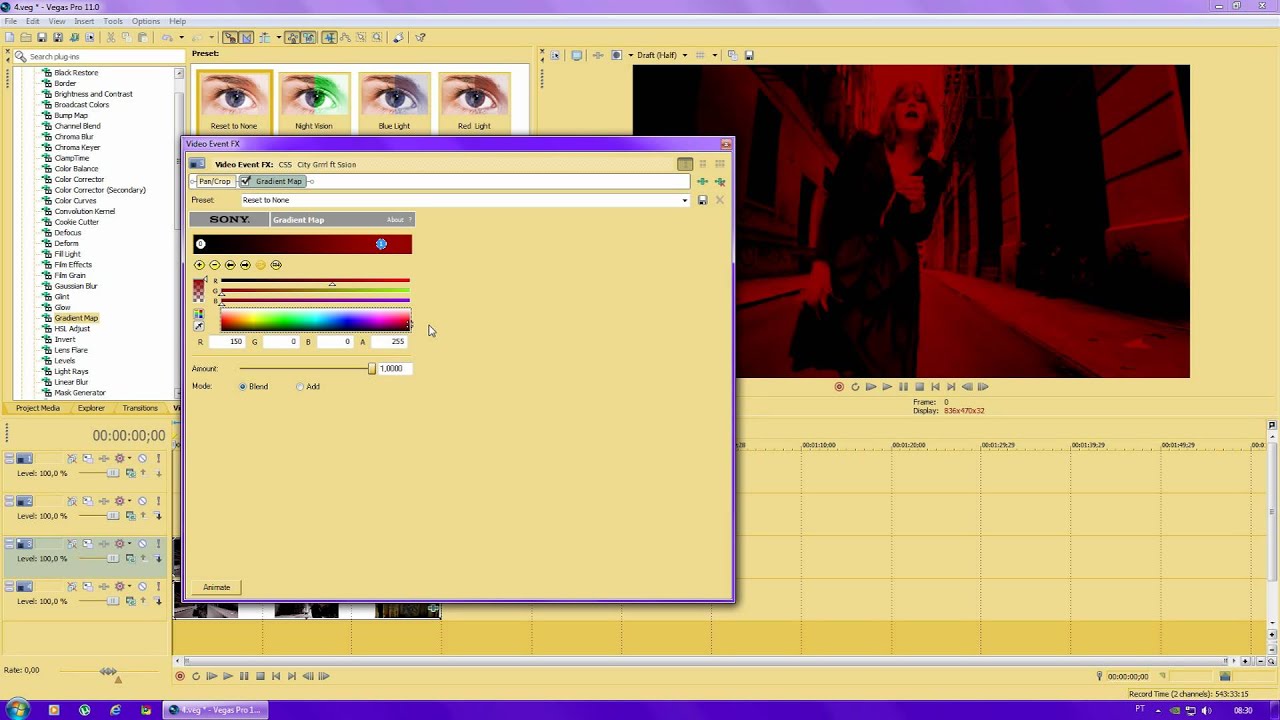This screenshot has height=720, width=1280.
Task: Open the Preset dropdown in Video Event FX
Action: tap(685, 200)
